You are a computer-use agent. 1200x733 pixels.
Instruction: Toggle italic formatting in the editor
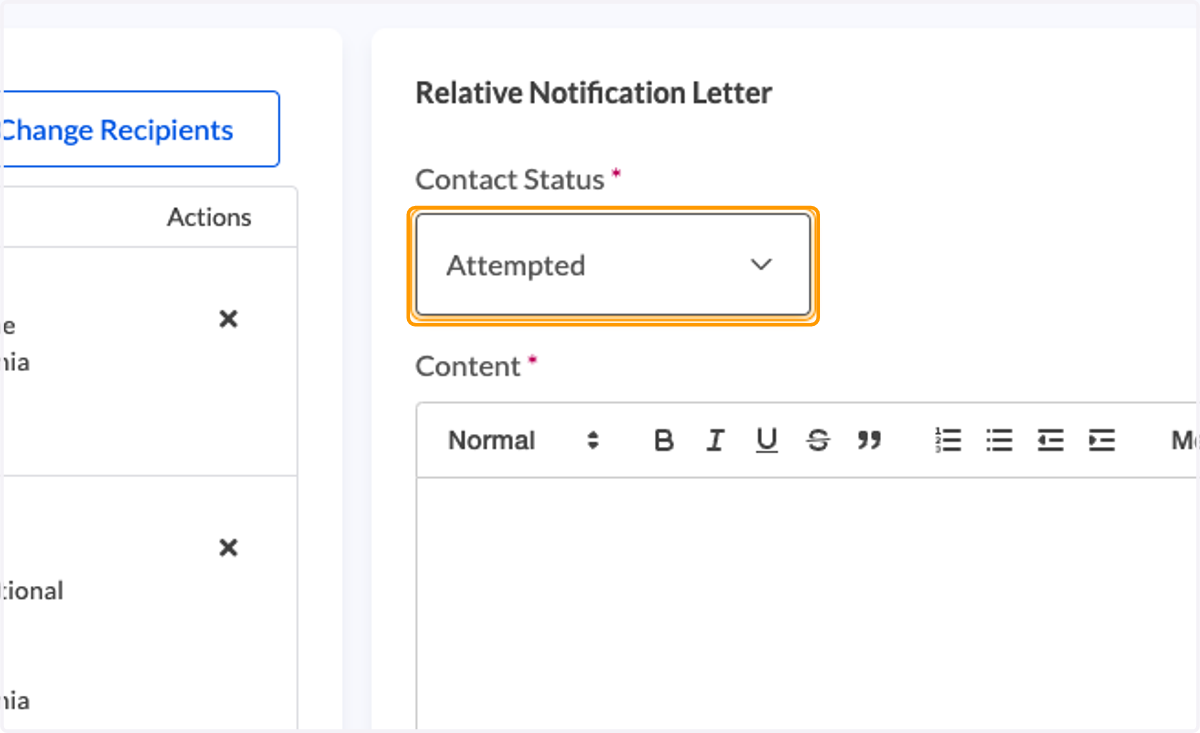point(715,440)
